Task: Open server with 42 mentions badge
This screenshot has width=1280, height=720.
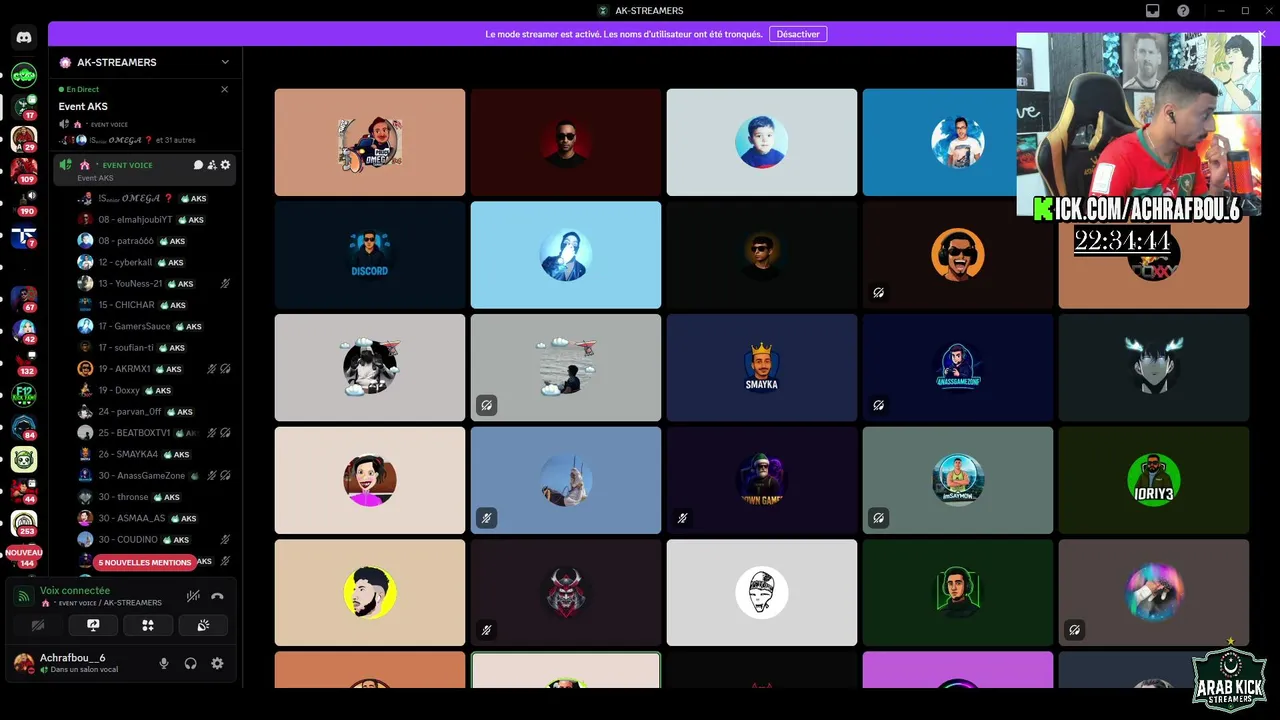Action: click(24, 331)
